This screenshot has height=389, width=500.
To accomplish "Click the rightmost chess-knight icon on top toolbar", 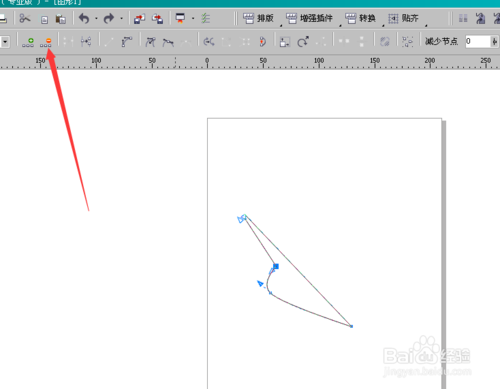I will [496, 18].
